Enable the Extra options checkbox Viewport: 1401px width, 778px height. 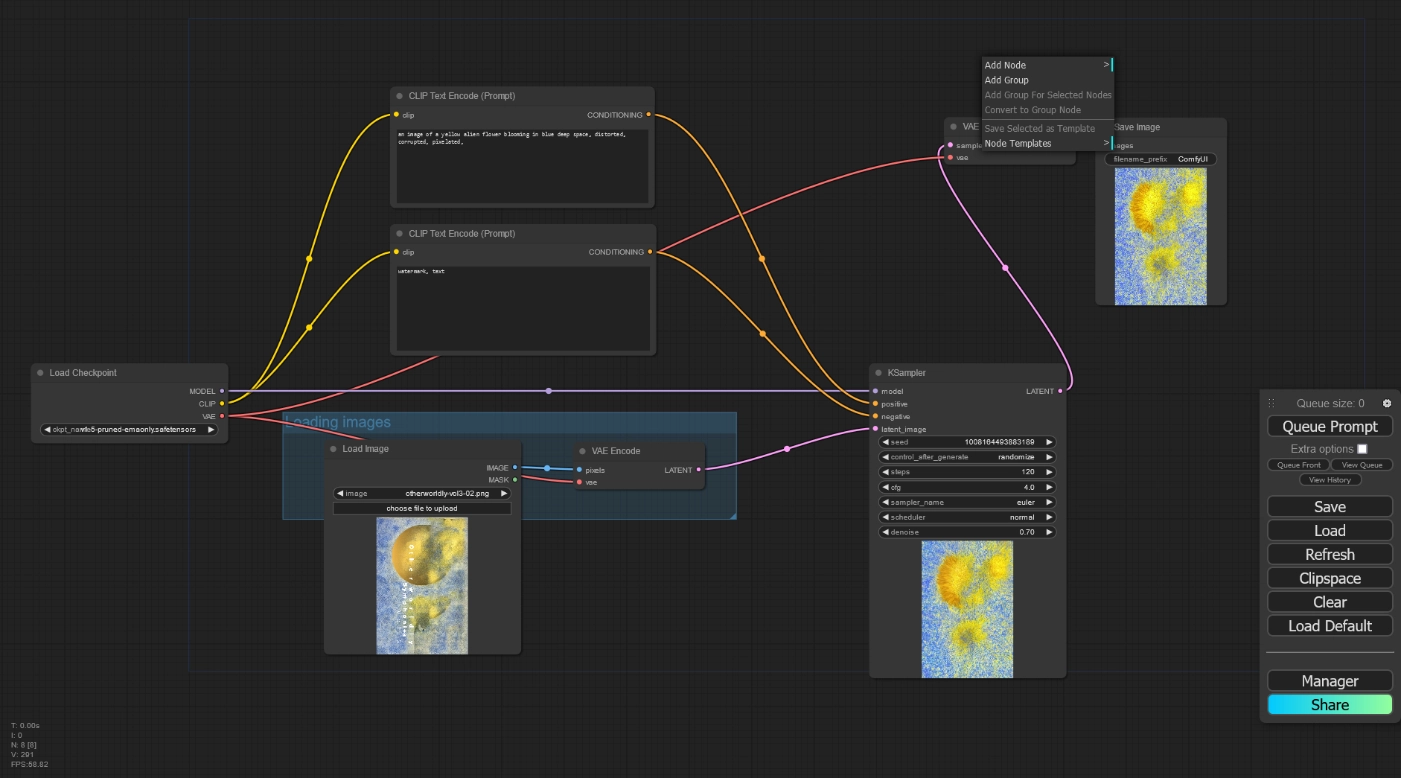click(1361, 449)
